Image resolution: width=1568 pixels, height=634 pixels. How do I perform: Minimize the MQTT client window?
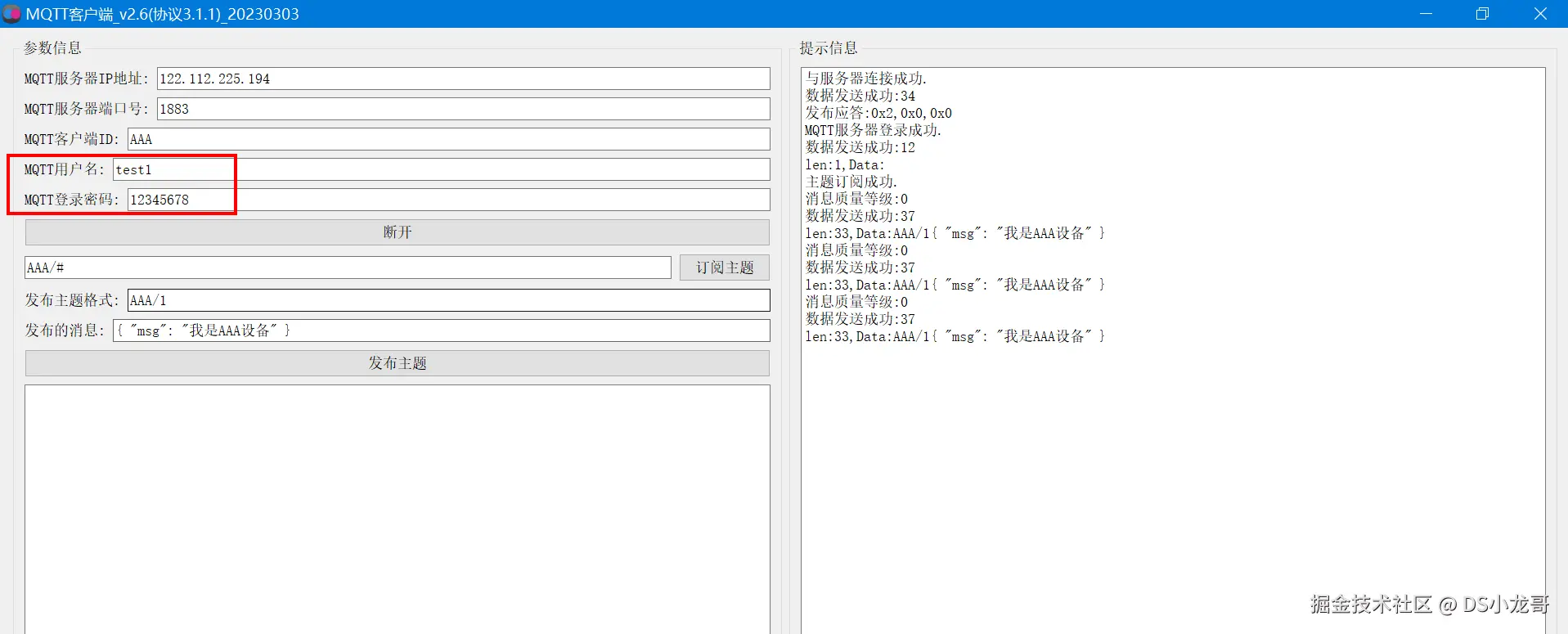coord(1426,14)
